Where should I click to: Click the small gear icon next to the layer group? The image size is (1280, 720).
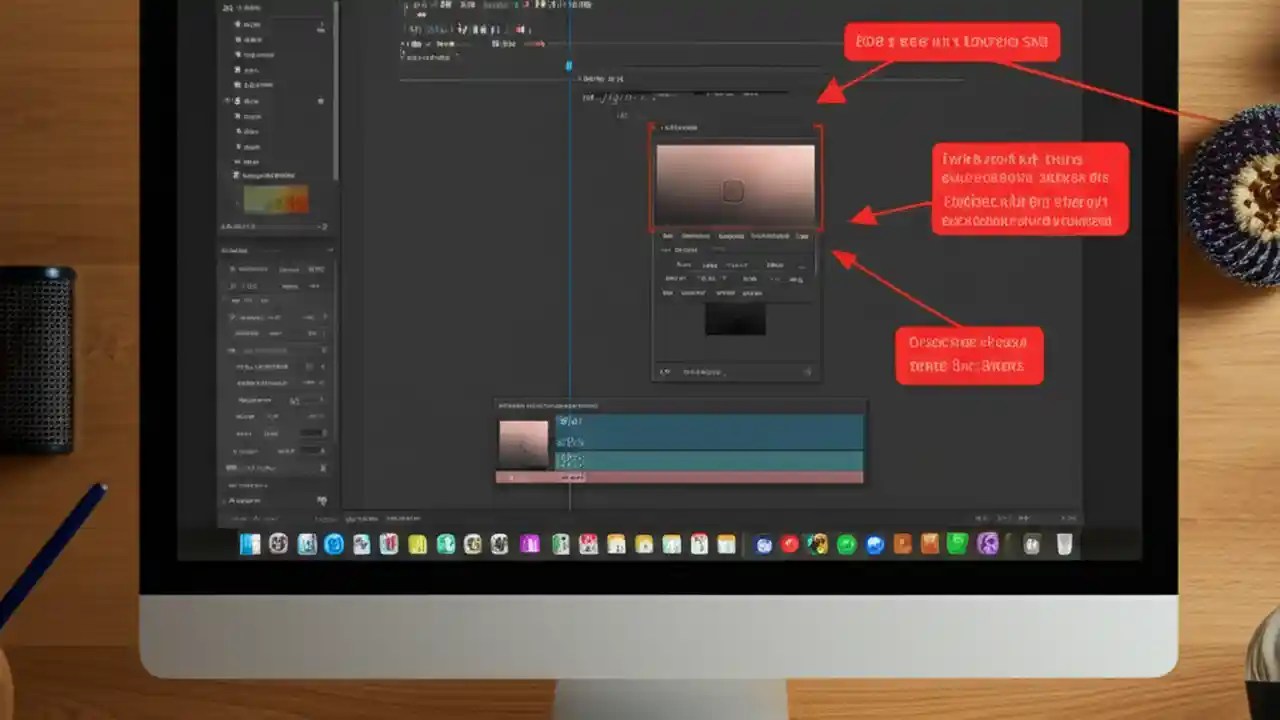coord(320,100)
